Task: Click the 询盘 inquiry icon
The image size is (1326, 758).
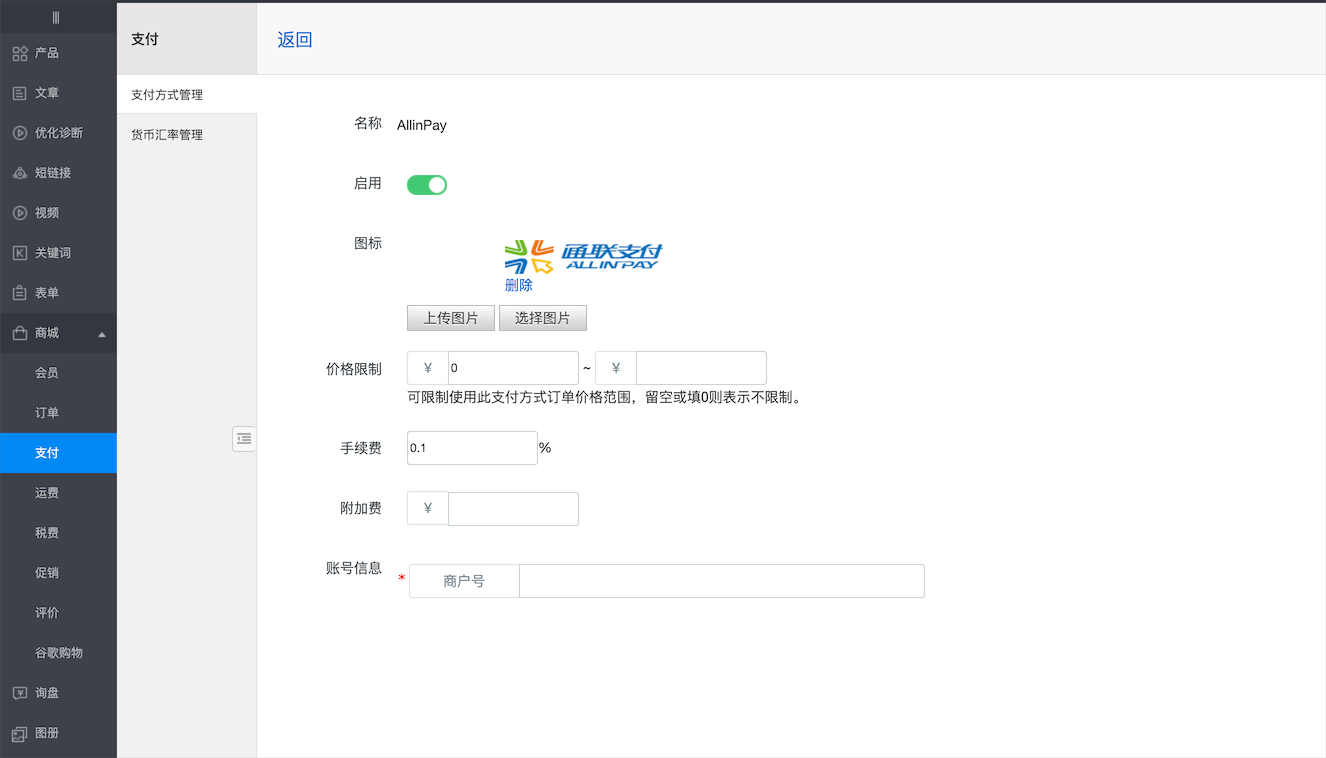Action: pyautogui.click(x=20, y=693)
